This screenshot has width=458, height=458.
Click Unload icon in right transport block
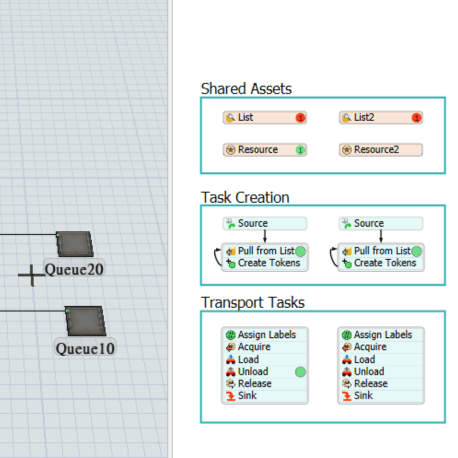tap(347, 371)
